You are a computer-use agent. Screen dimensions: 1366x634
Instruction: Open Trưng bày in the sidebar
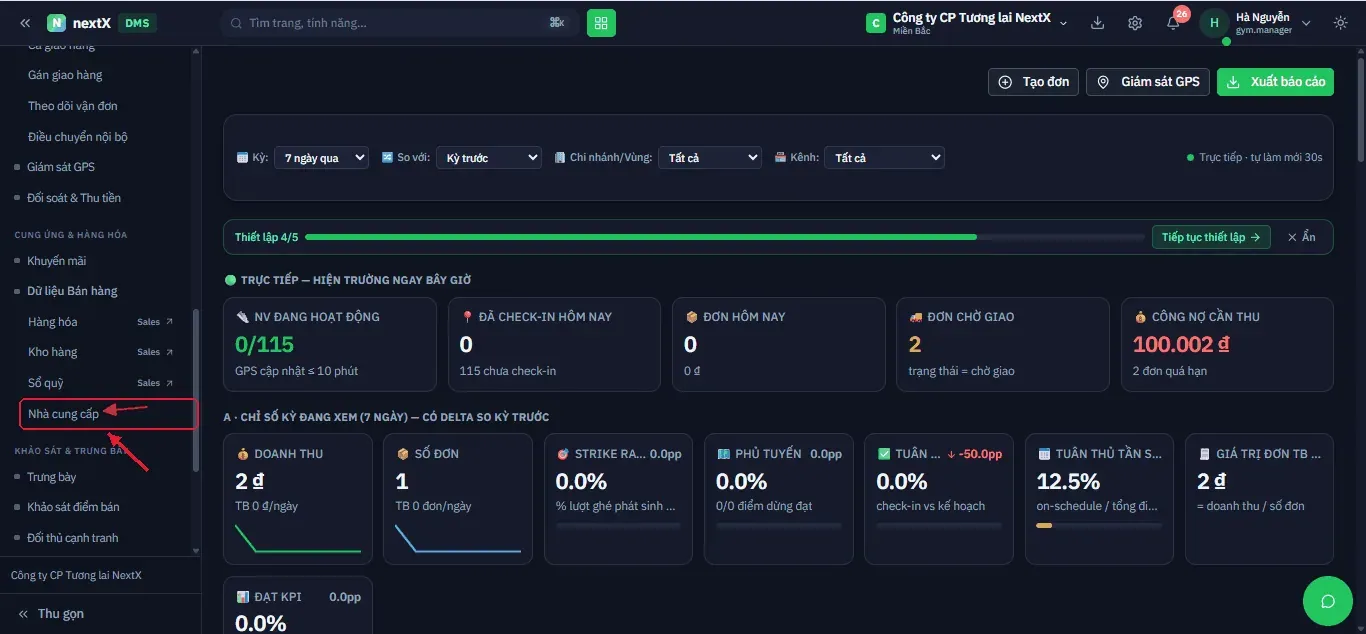tap(52, 477)
